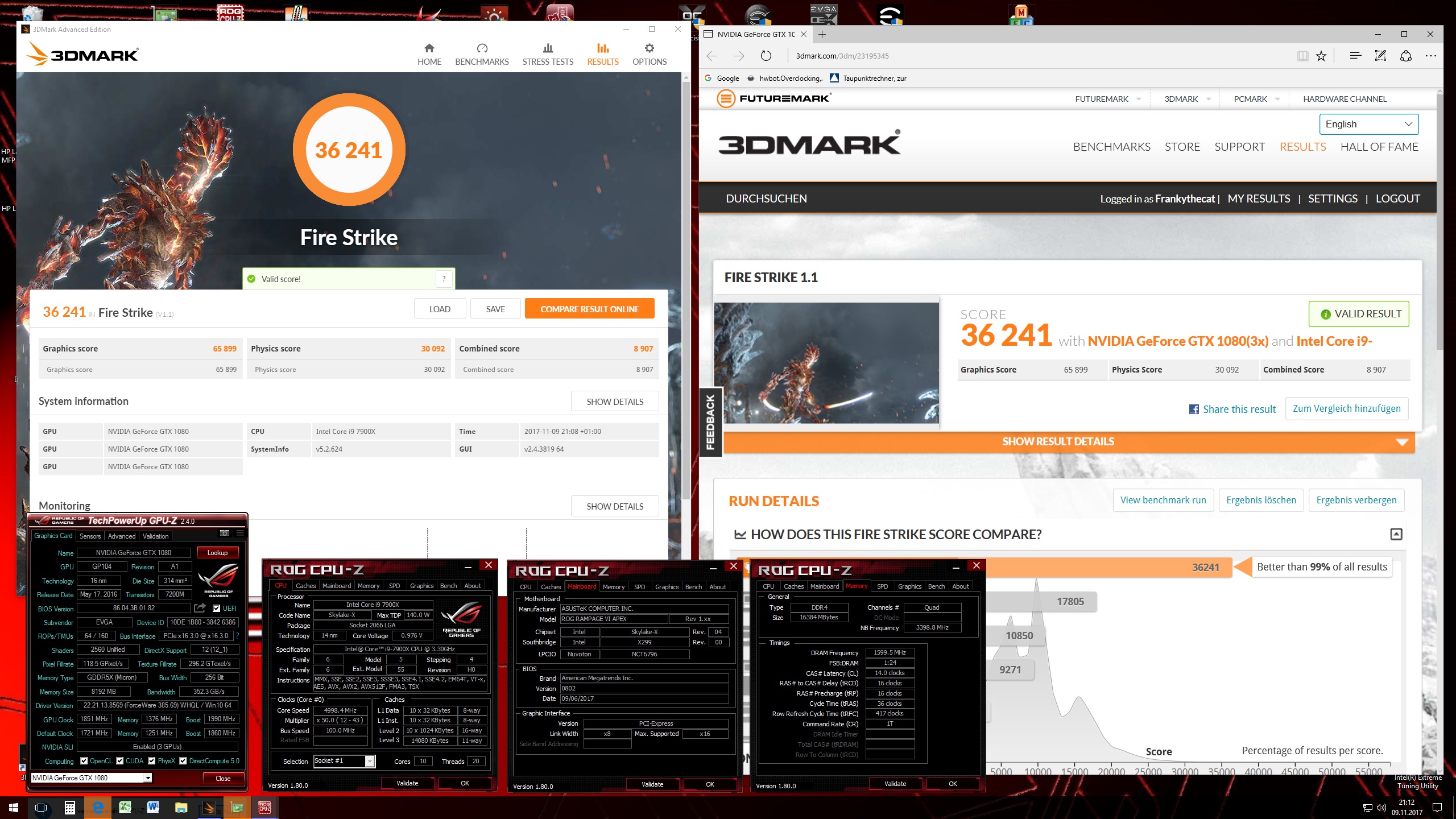
Task: Open Edge more options ellipsis
Action: click(1431, 56)
